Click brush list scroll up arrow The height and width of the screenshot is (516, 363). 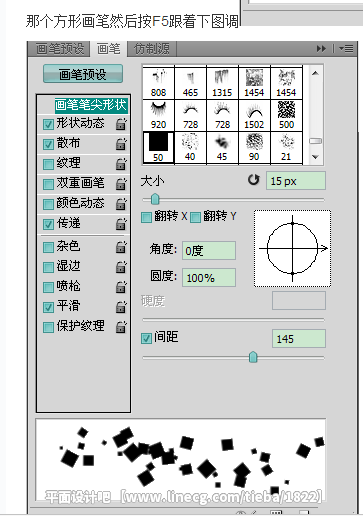pyautogui.click(x=315, y=73)
